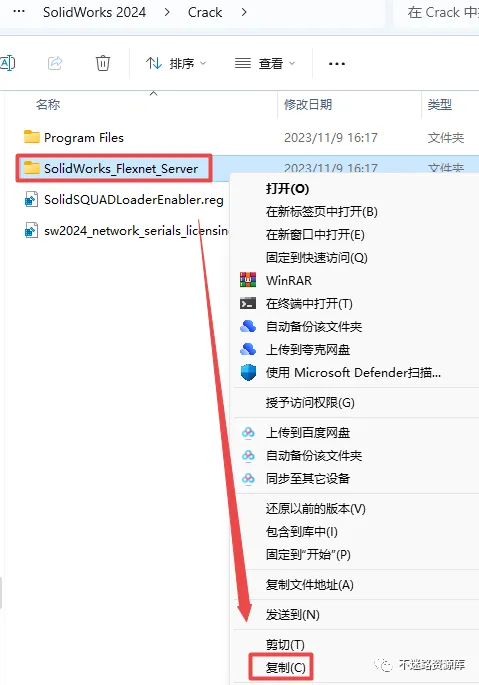Expand chevron after Crack in breadcrumb
479x685 pixels.
point(244,12)
